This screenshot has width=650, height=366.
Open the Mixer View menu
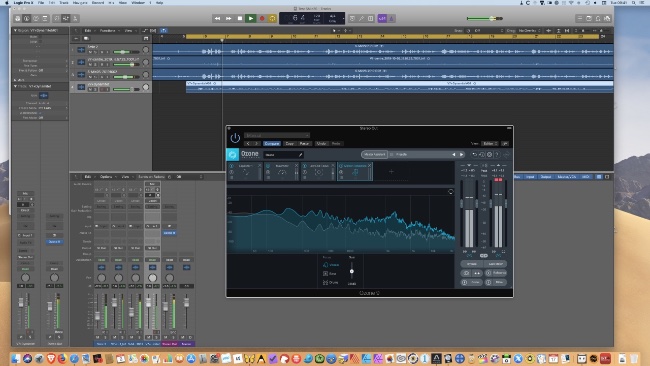pyautogui.click(x=125, y=177)
